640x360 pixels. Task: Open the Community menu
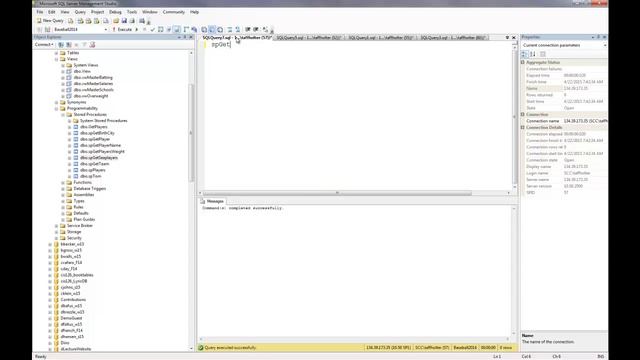(x=174, y=12)
